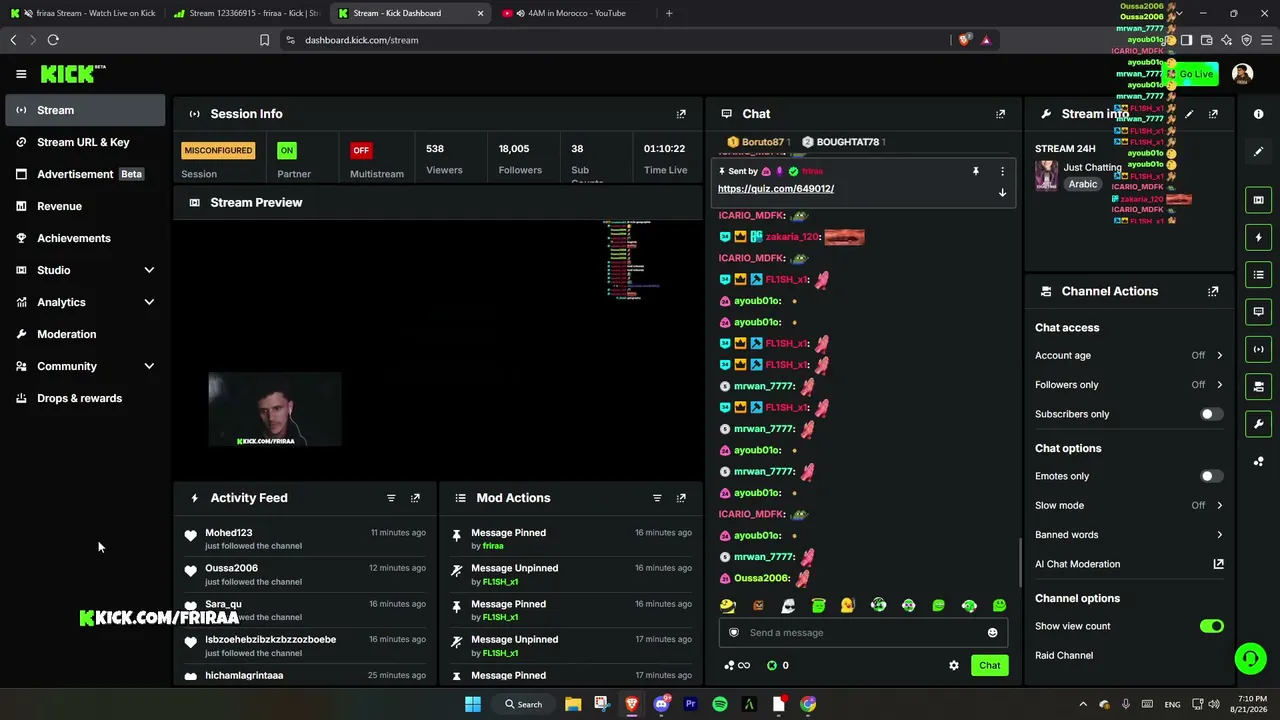
Task: Open Windows taskbar Search
Action: point(524,704)
